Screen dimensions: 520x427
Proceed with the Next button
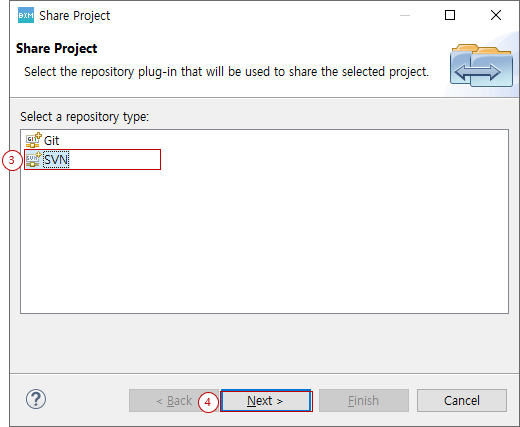click(266, 400)
